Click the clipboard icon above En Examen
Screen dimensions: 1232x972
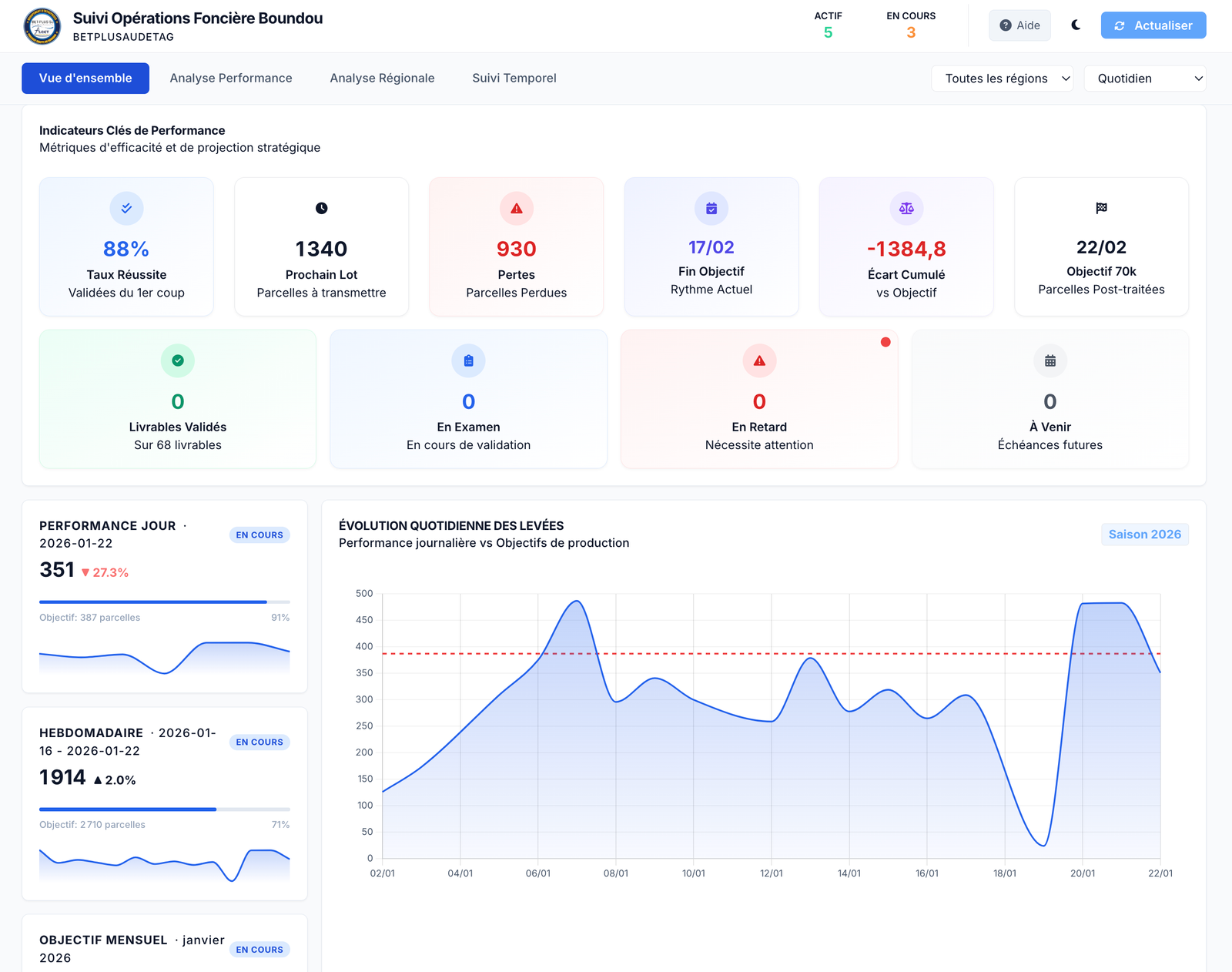point(468,360)
